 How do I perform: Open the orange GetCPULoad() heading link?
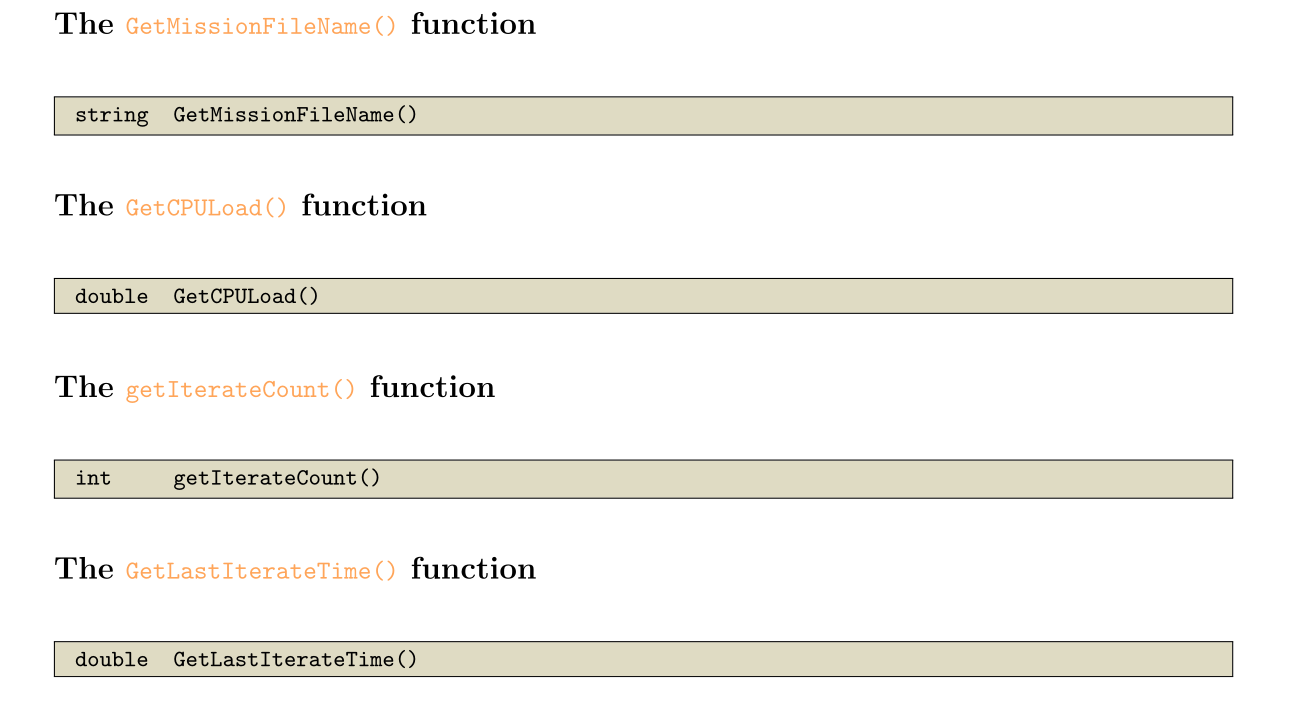pyautogui.click(x=206, y=207)
